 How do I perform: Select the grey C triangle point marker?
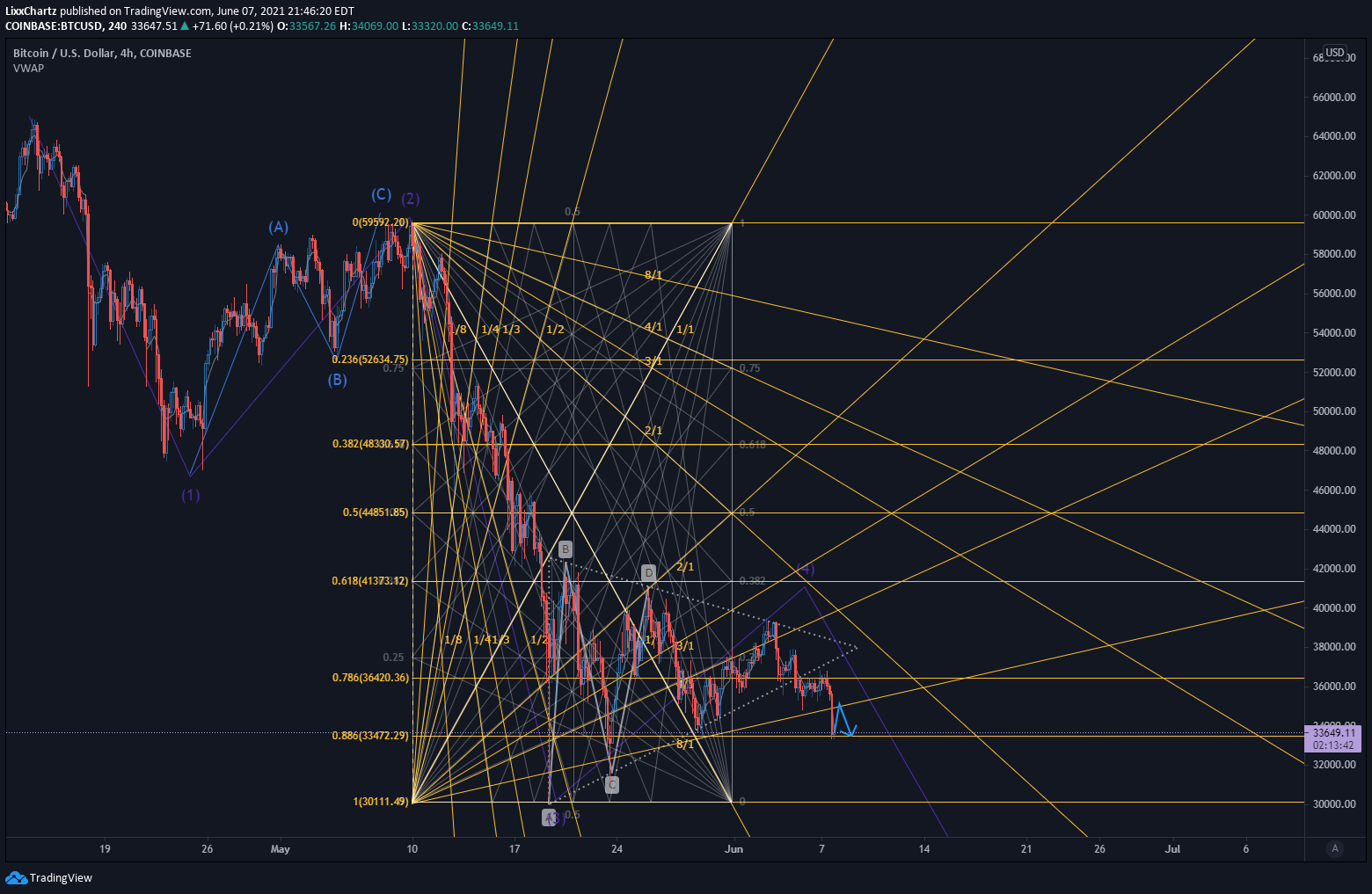[x=612, y=785]
